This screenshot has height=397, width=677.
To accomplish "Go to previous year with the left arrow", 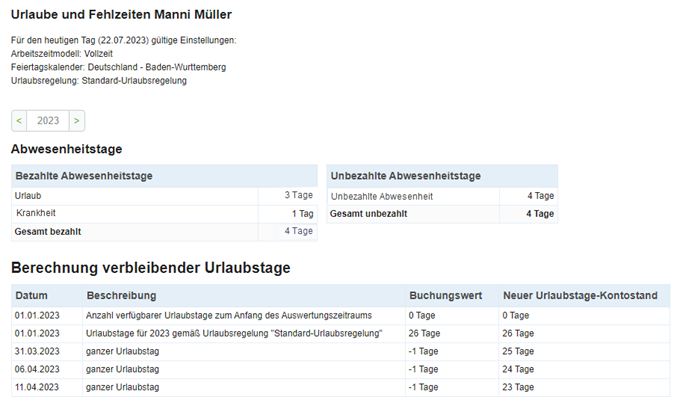I will [19, 121].
